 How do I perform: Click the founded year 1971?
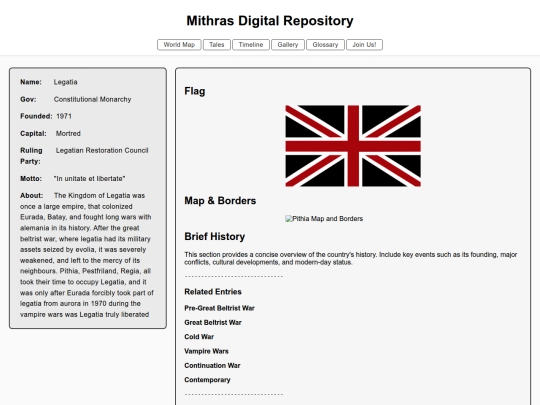point(64,116)
